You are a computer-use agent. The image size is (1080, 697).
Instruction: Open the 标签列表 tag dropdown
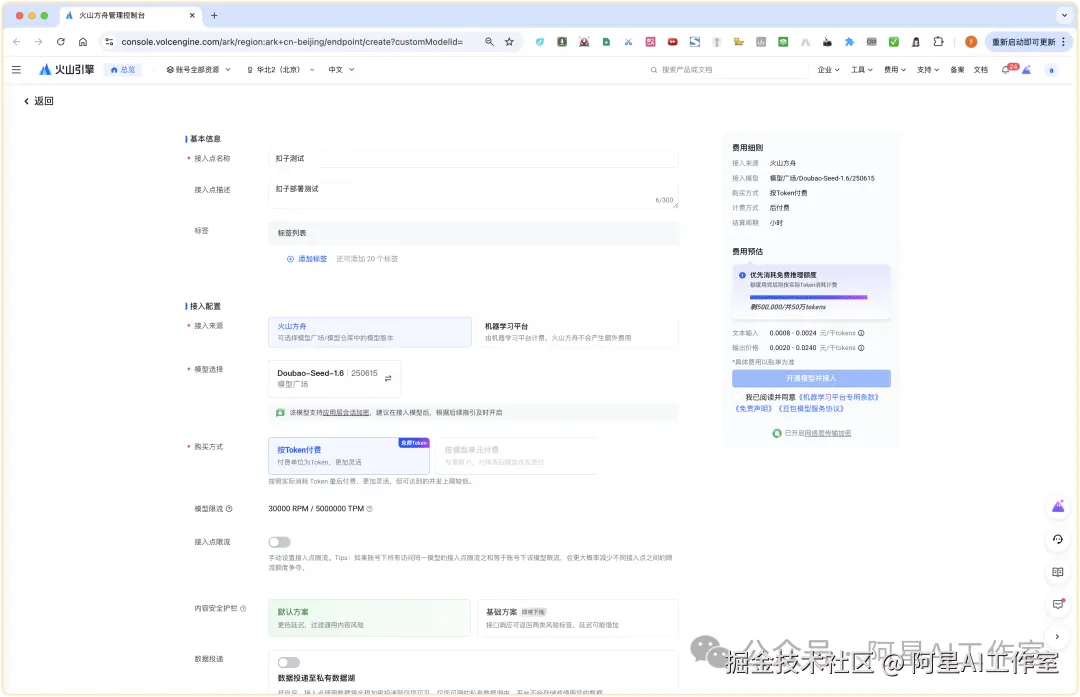473,233
